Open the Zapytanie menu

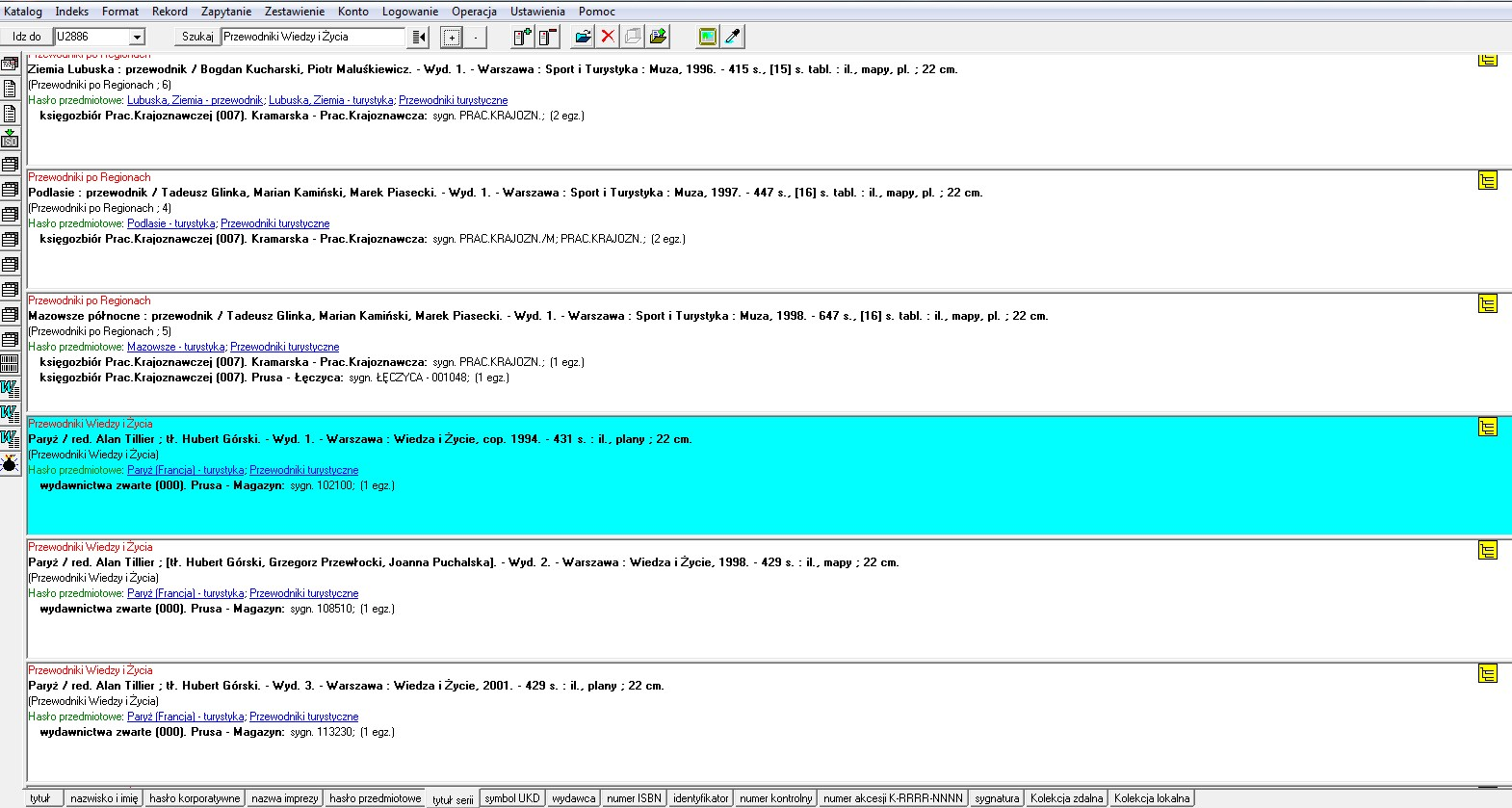click(x=226, y=12)
